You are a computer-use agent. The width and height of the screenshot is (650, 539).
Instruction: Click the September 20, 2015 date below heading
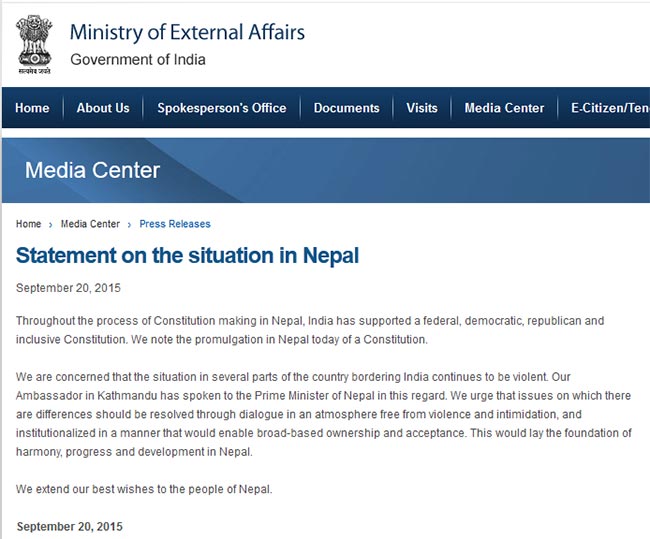(68, 288)
